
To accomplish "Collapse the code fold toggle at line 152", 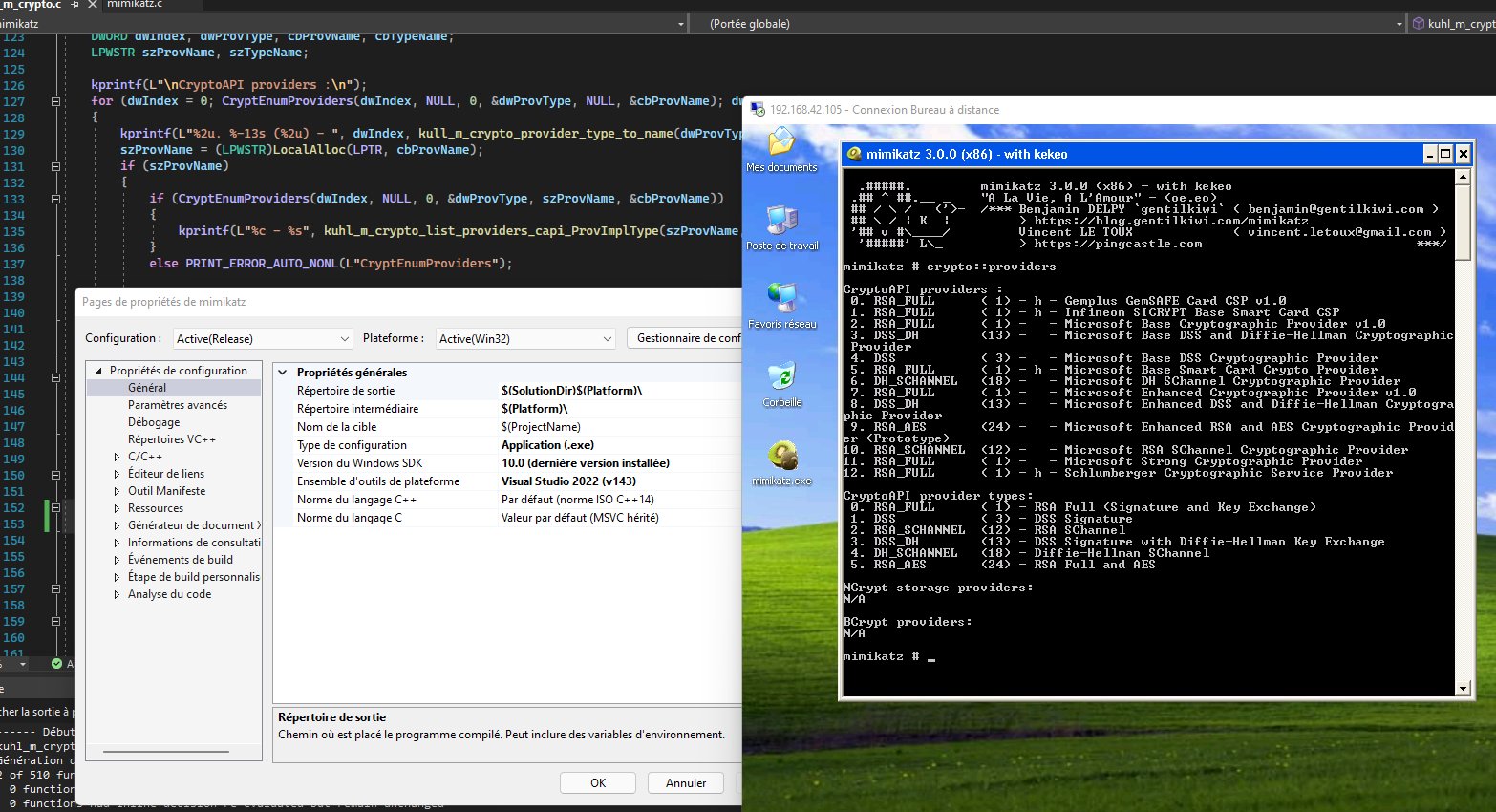I will [x=55, y=507].
